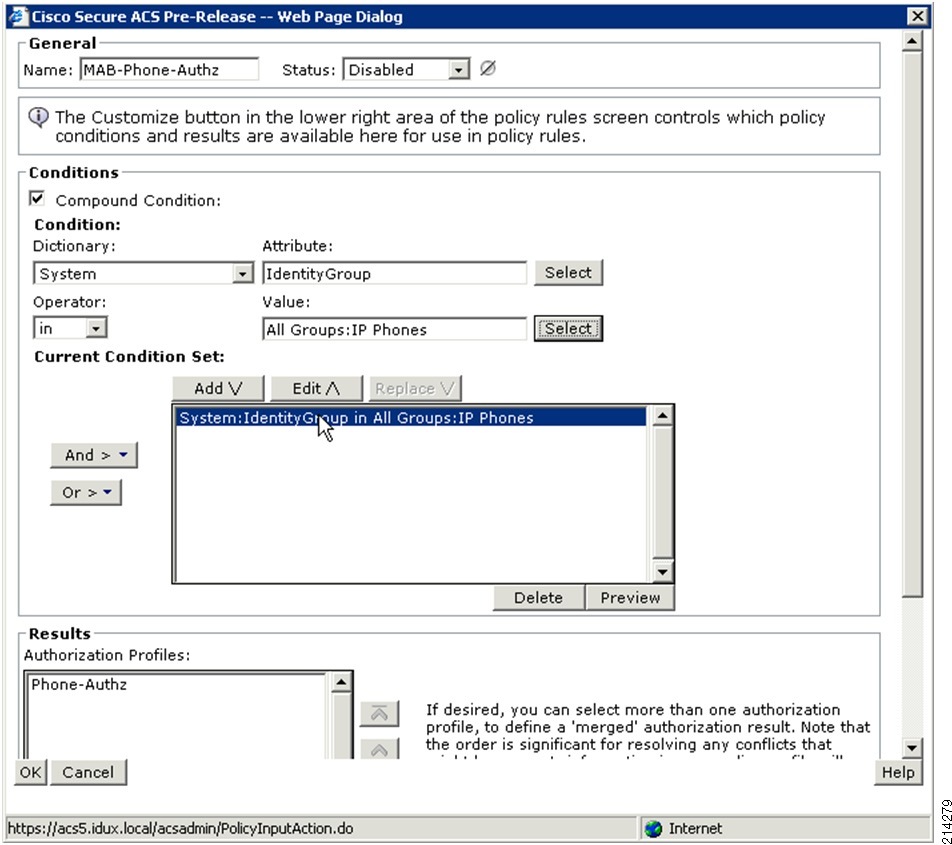Click the condition set list scroll-down arrow
The width and height of the screenshot is (952, 845).
[x=662, y=571]
